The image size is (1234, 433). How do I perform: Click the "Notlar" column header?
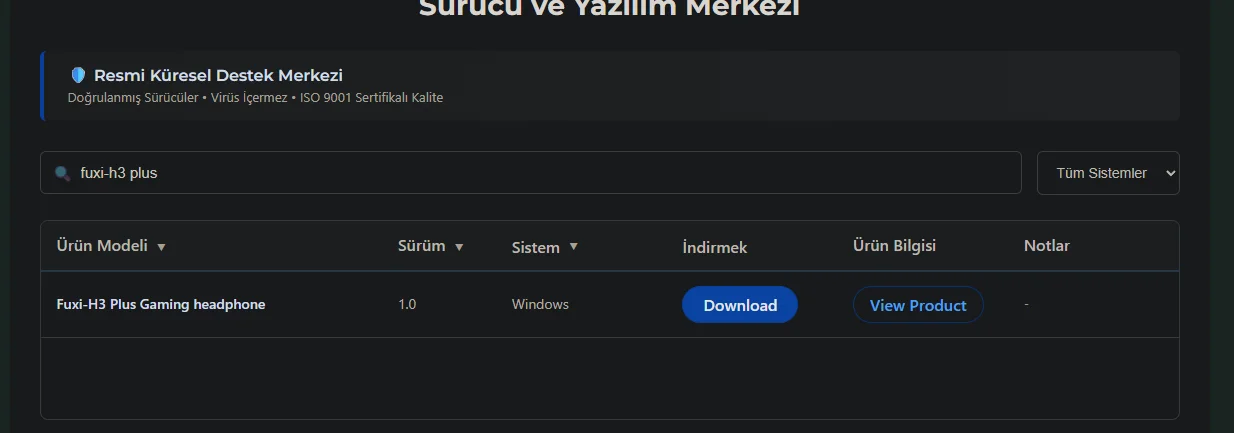(1047, 246)
